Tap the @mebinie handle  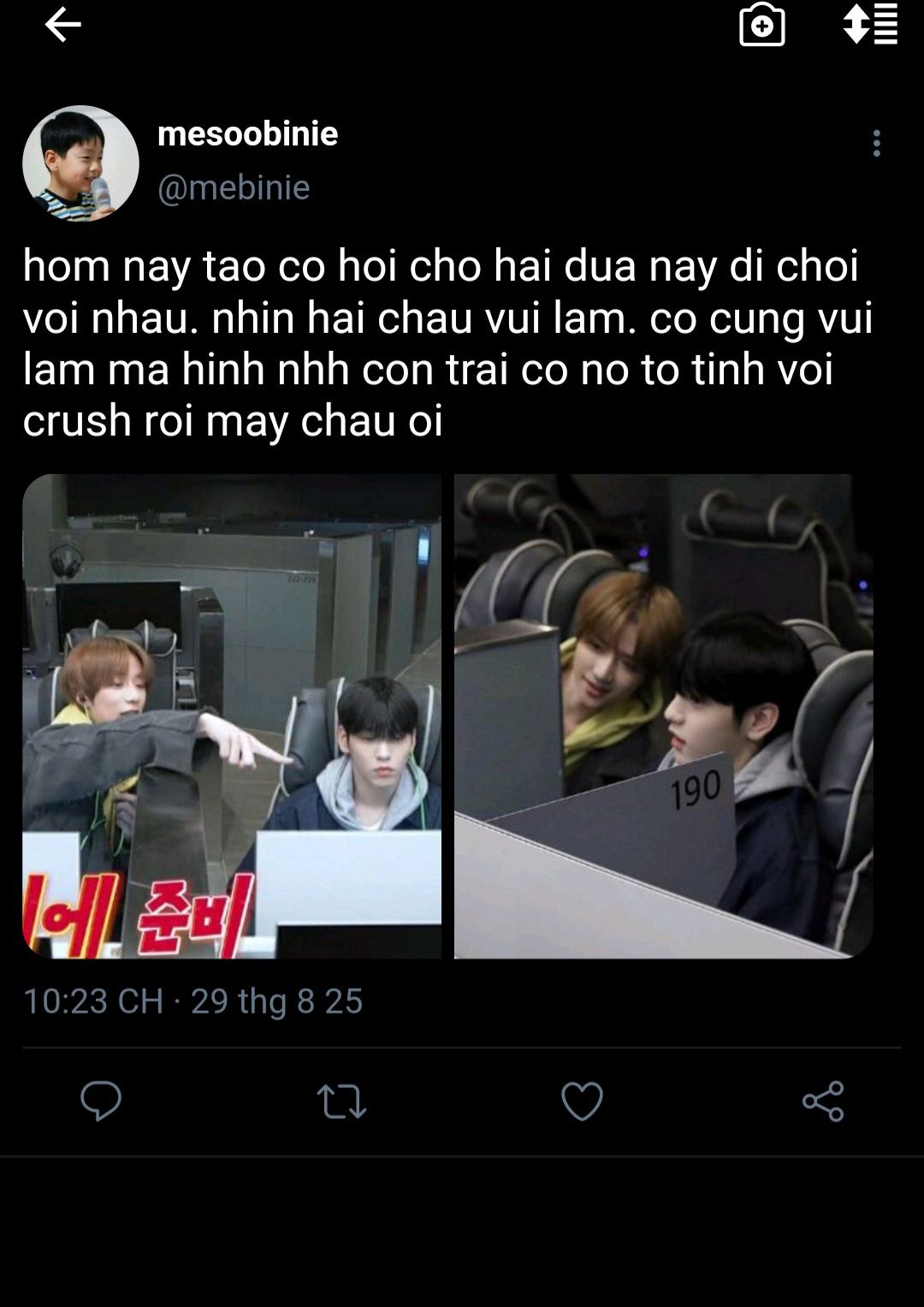pyautogui.click(x=234, y=187)
